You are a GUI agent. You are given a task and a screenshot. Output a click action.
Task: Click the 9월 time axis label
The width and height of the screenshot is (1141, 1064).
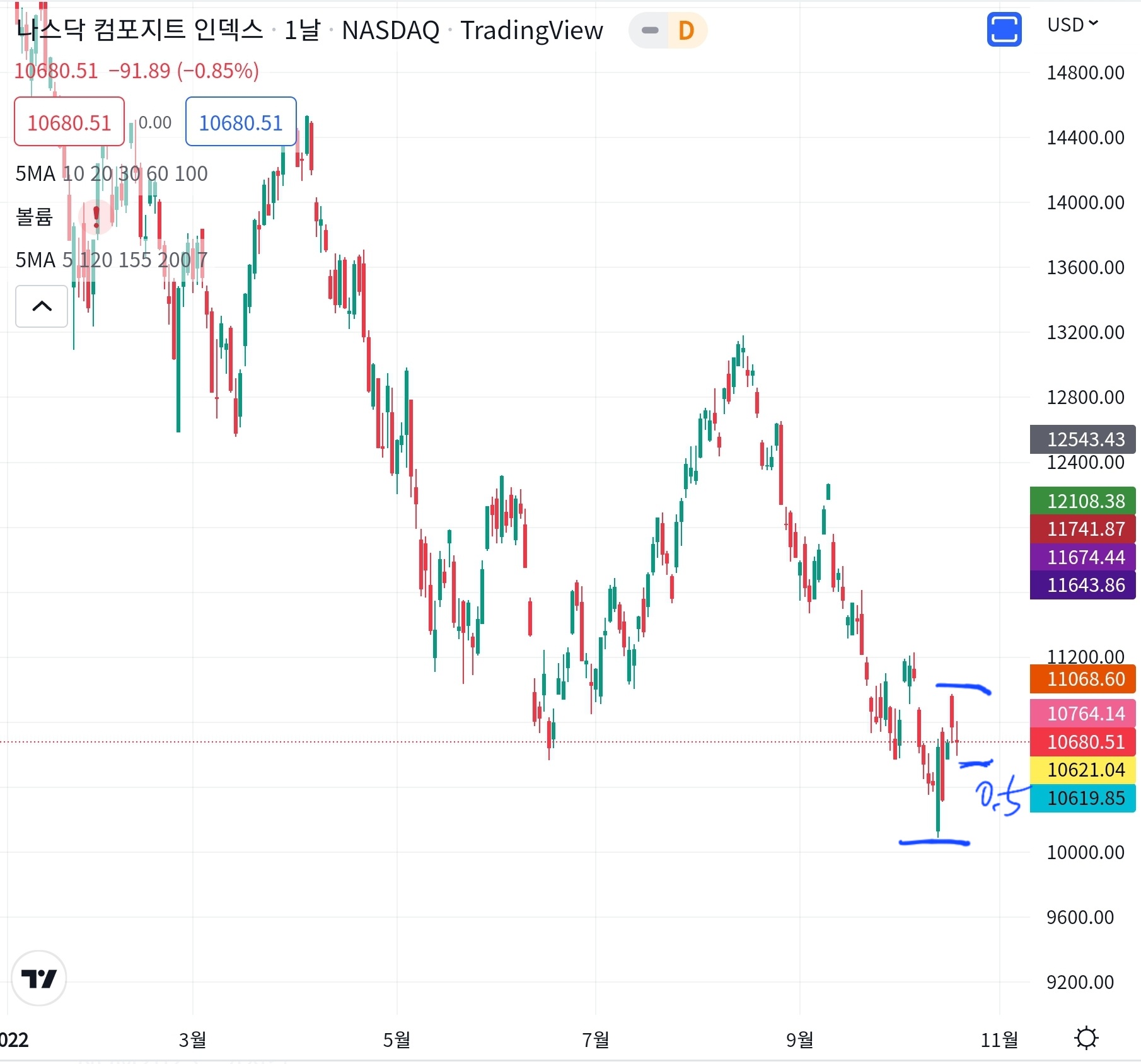tap(799, 1039)
